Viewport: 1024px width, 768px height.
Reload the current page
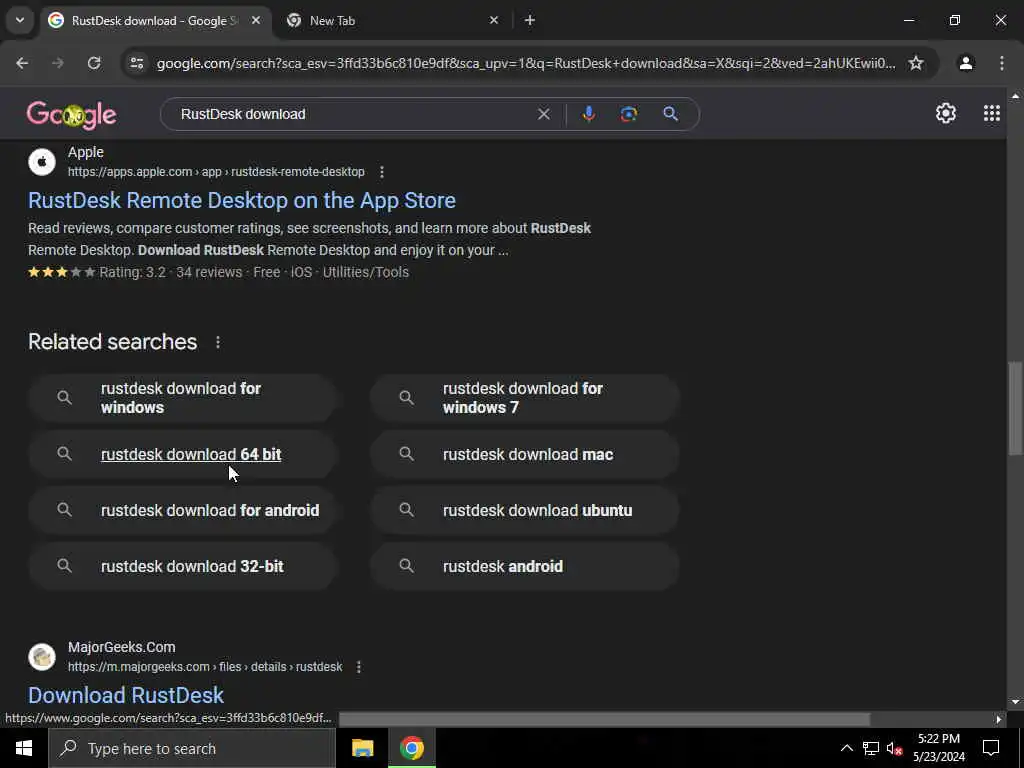coord(94,63)
